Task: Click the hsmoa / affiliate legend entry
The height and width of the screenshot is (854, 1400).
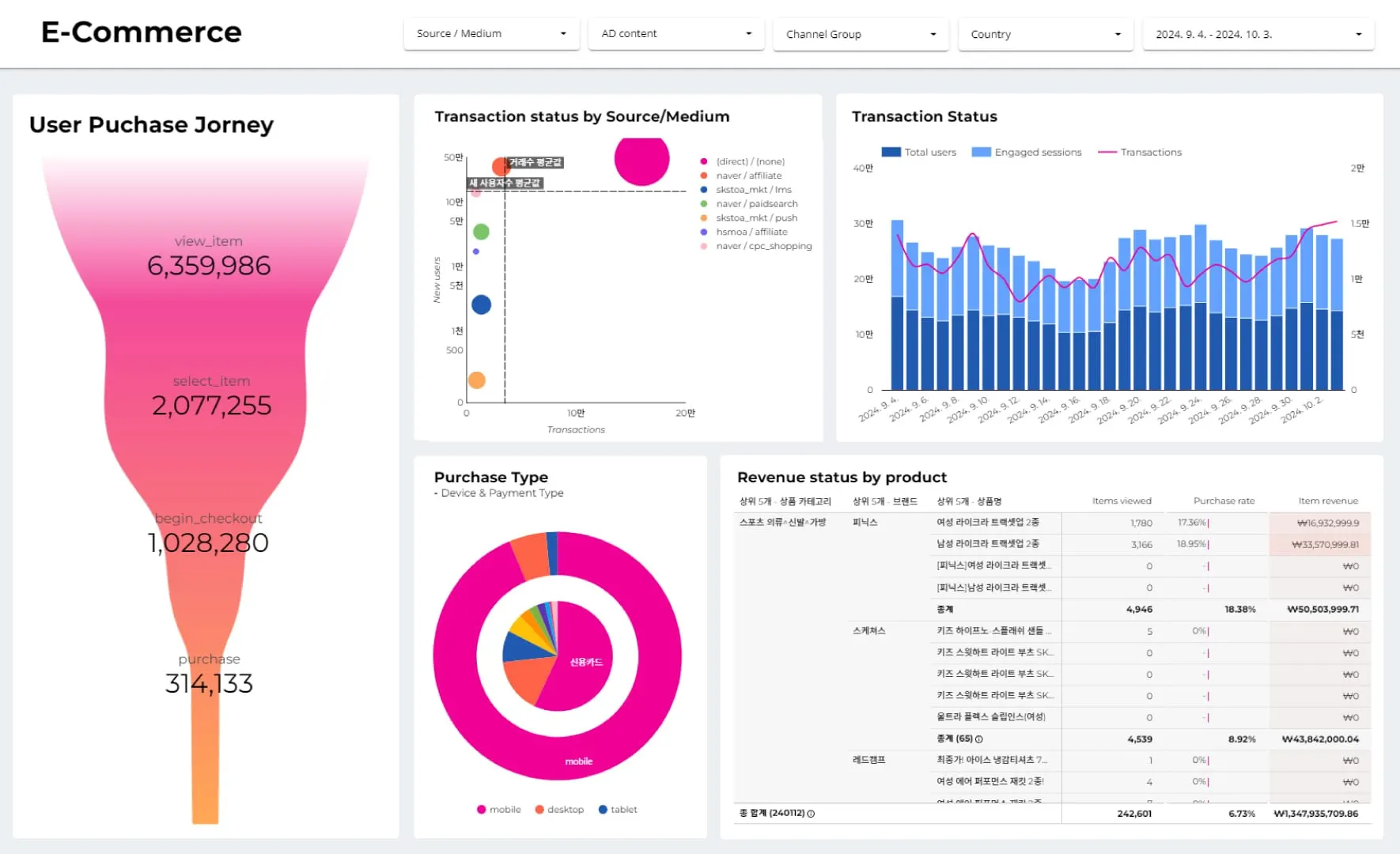Action: click(744, 232)
